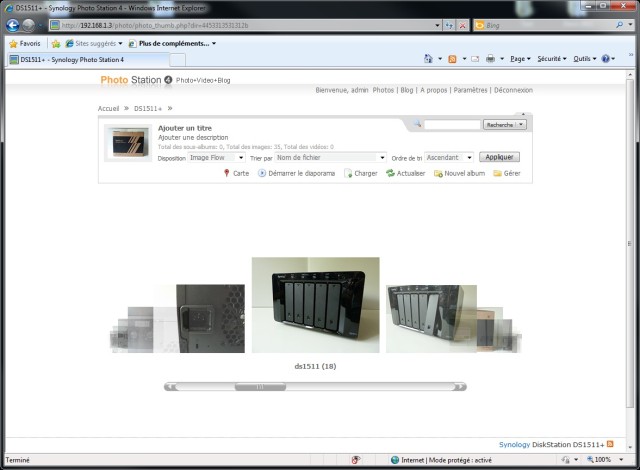
Task: Click the Appliquer button
Action: click(x=499, y=157)
